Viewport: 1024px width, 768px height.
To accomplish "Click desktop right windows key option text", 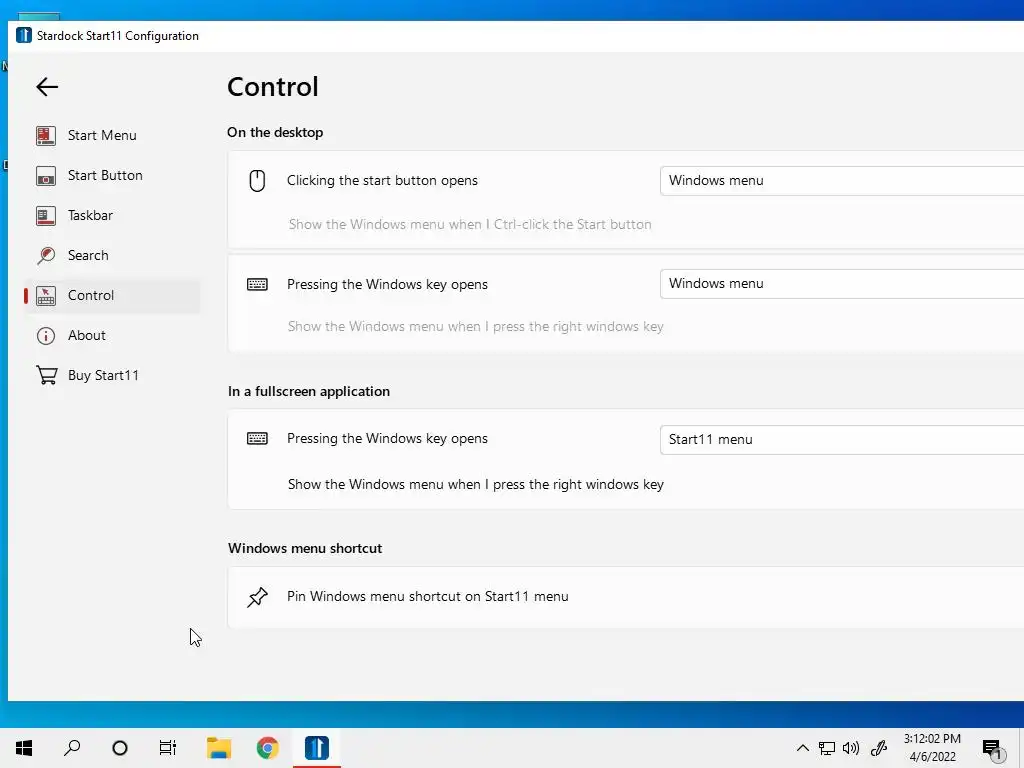I will click(475, 327).
